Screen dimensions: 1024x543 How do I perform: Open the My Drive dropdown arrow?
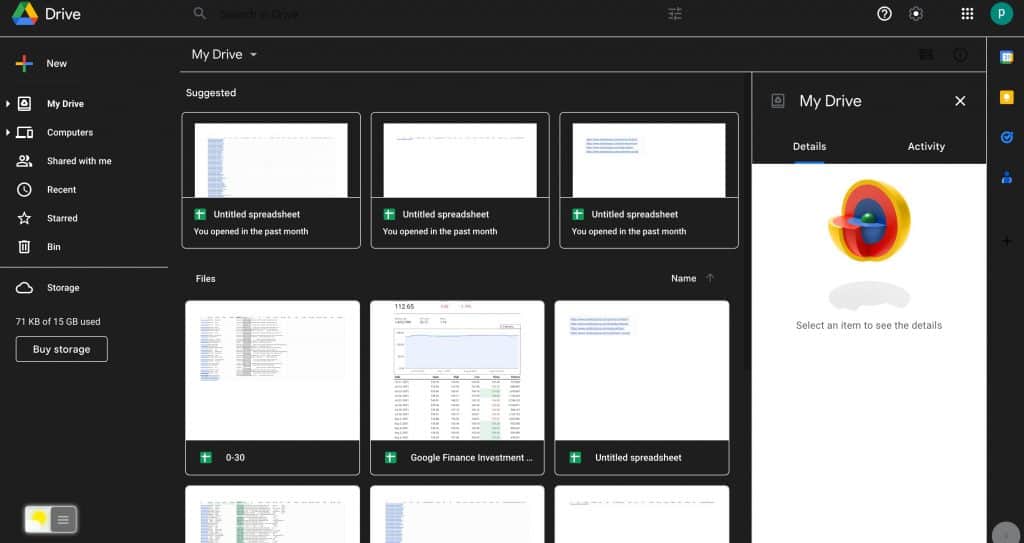[x=253, y=54]
